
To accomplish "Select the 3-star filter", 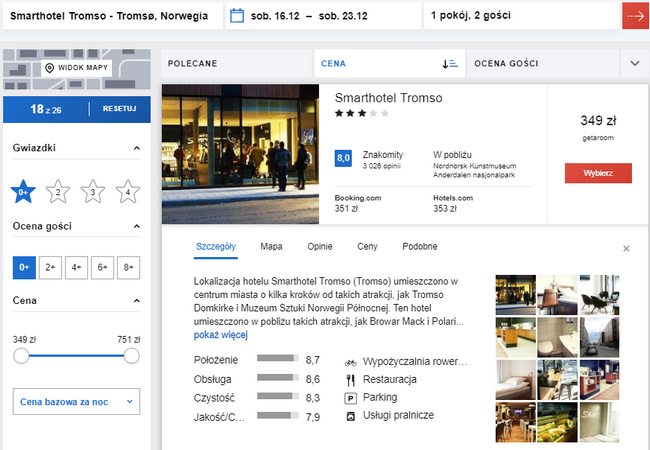I will 92,191.
